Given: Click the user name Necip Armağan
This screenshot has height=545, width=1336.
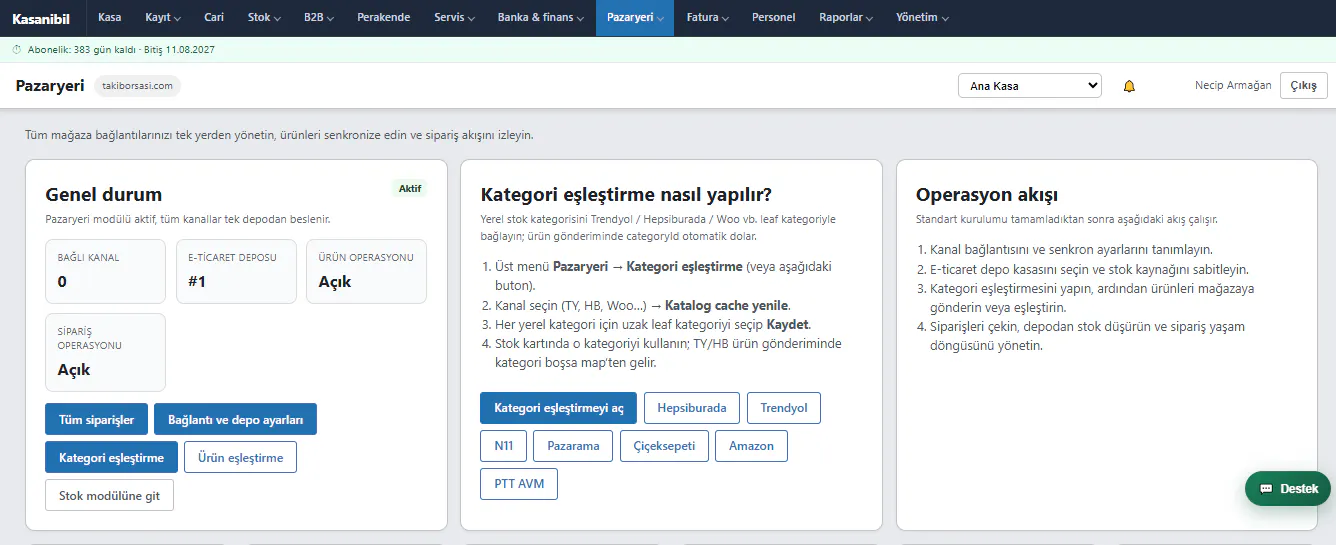Looking at the screenshot, I should [1233, 86].
